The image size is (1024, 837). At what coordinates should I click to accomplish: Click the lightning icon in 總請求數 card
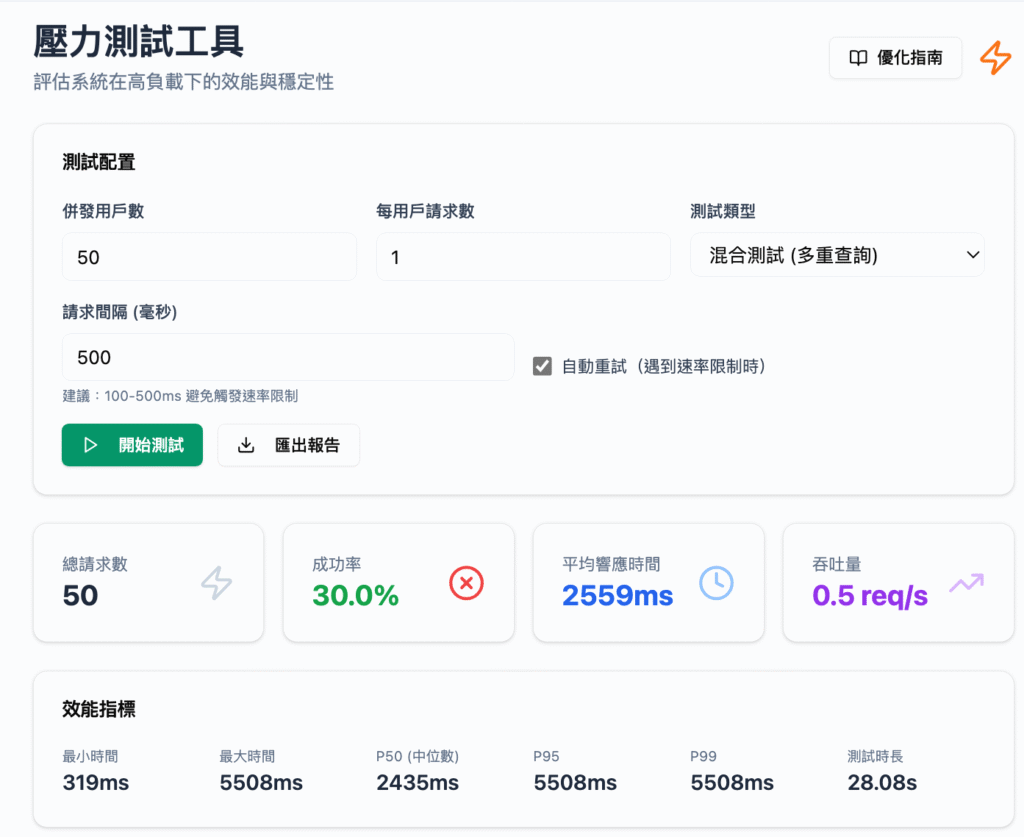pyautogui.click(x=216, y=583)
